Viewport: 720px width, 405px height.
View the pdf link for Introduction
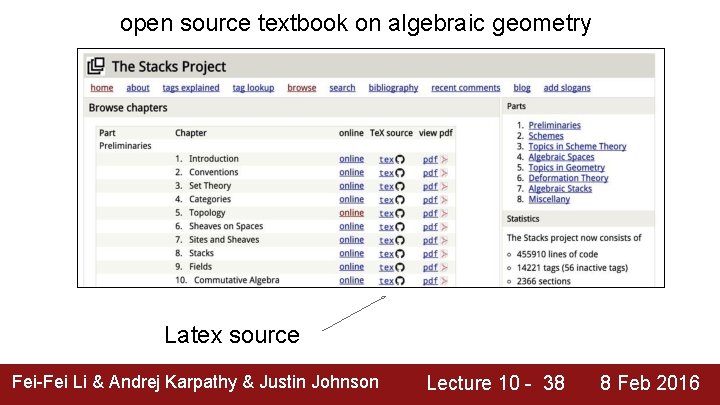[x=430, y=159]
